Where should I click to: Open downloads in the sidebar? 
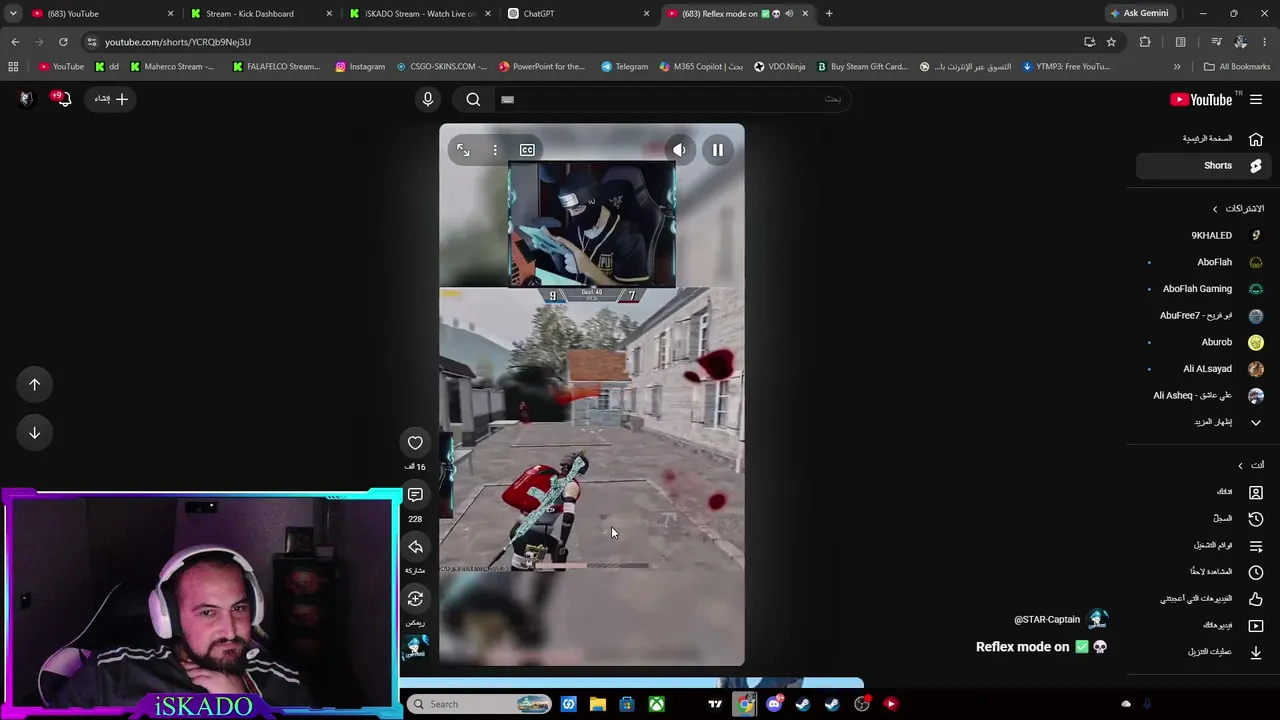coord(1202,652)
